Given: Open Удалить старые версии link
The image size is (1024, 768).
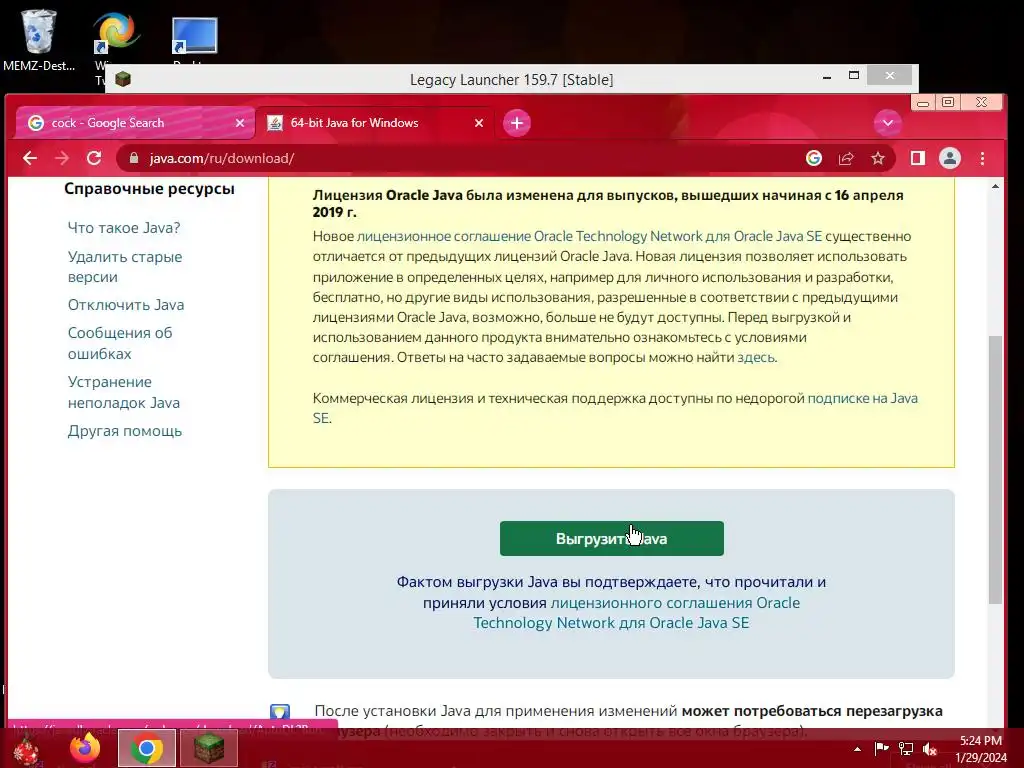Looking at the screenshot, I should [125, 266].
